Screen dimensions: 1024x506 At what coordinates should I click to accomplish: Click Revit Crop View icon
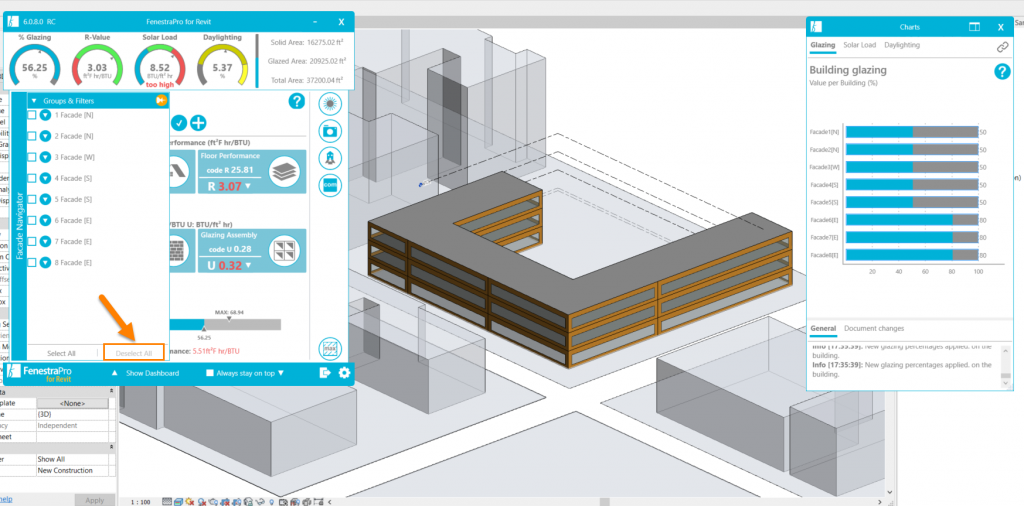[225, 501]
